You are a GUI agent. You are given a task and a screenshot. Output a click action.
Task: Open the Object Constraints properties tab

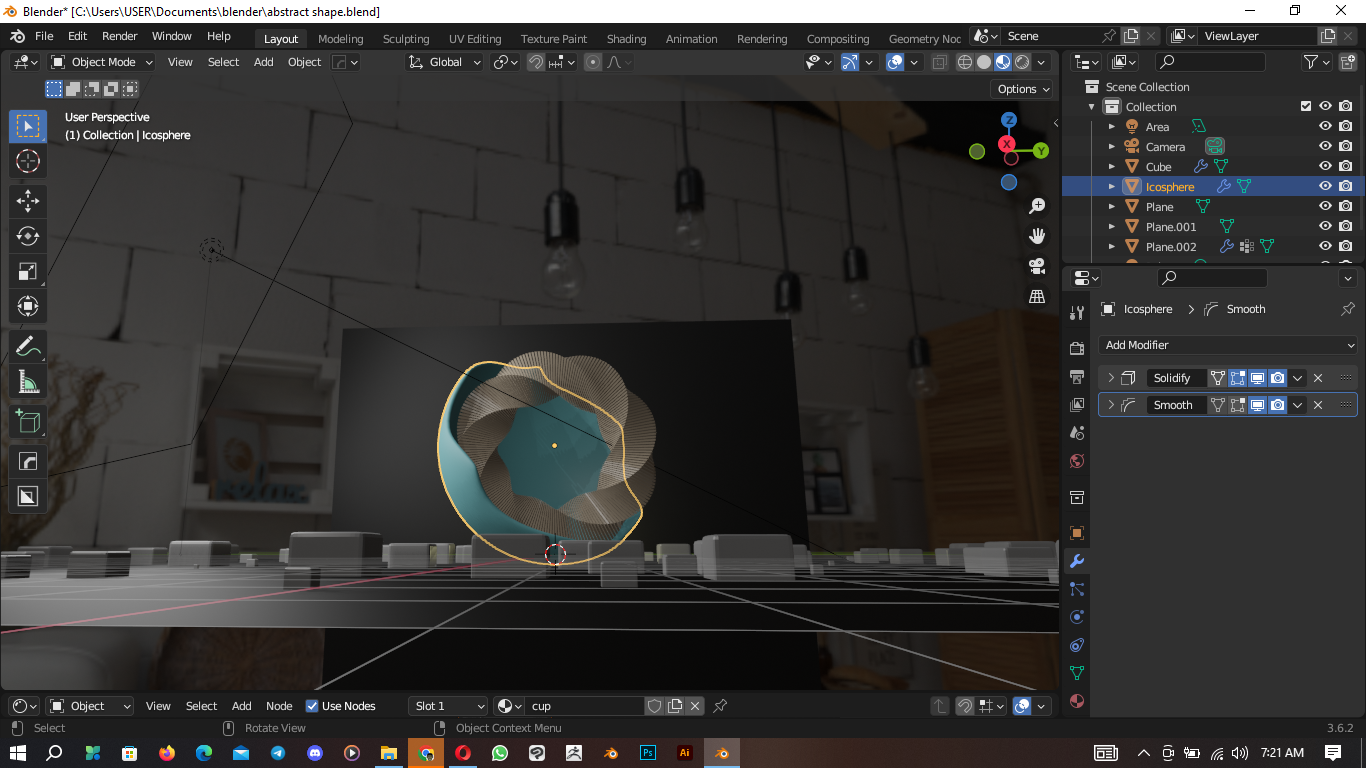click(x=1077, y=645)
